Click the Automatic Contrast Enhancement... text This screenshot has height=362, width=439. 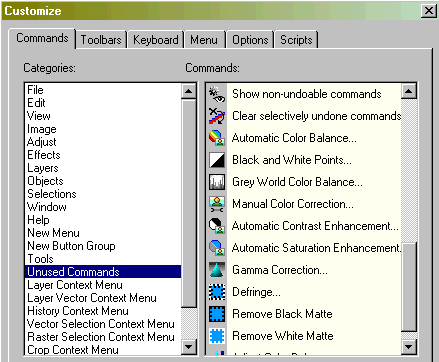point(315,226)
